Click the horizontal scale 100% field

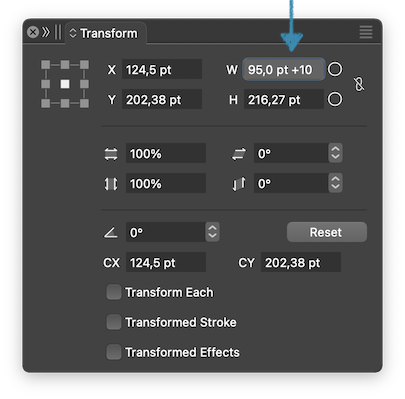click(166, 153)
